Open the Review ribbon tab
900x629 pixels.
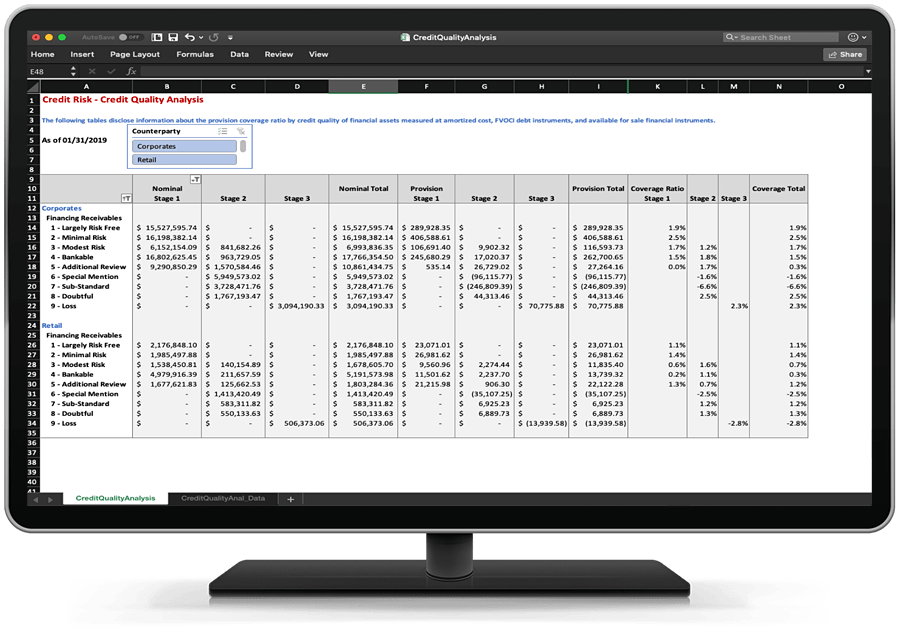click(x=278, y=55)
